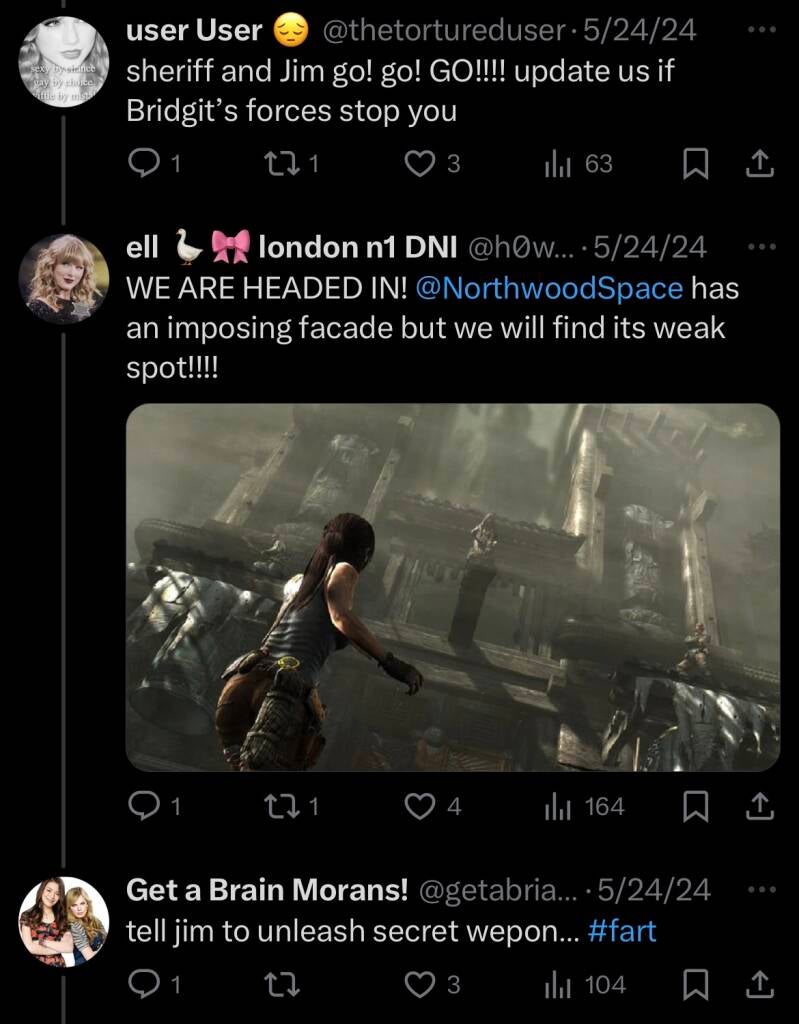The height and width of the screenshot is (1024, 799).
Task: Open Get a Brain Morans! profile picture
Action: (64, 922)
